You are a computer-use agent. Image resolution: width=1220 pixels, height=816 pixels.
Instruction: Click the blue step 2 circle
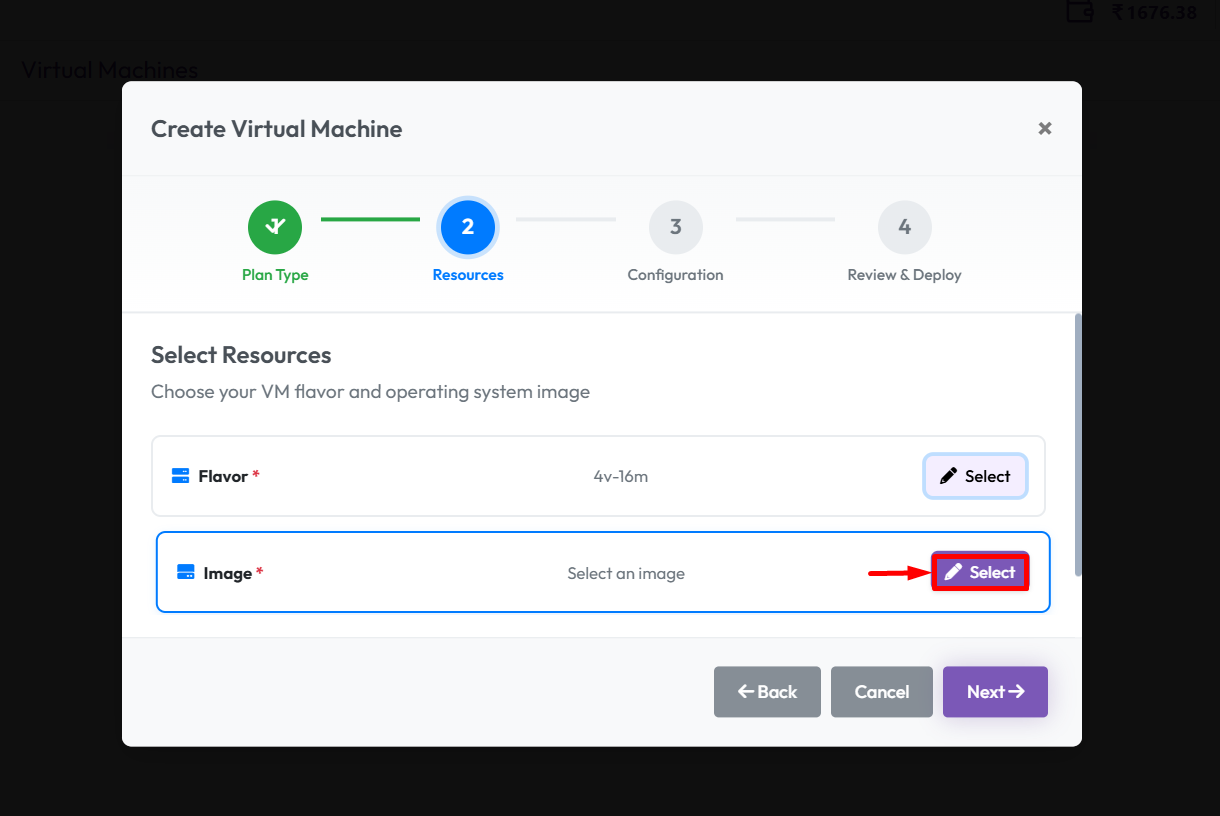point(468,227)
